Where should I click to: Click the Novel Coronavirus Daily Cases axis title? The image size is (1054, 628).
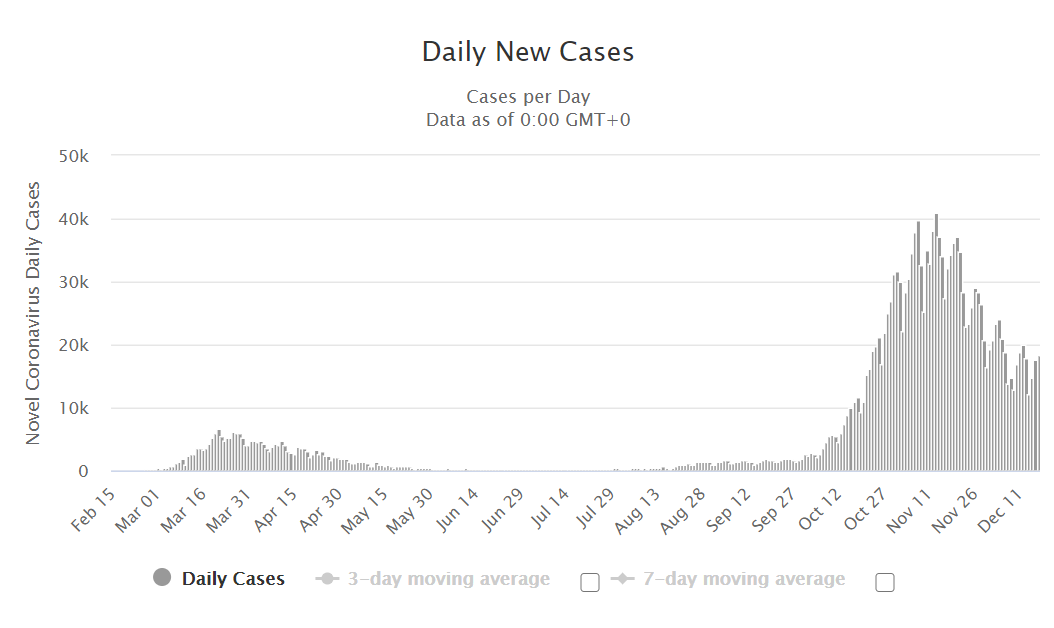[x=33, y=313]
